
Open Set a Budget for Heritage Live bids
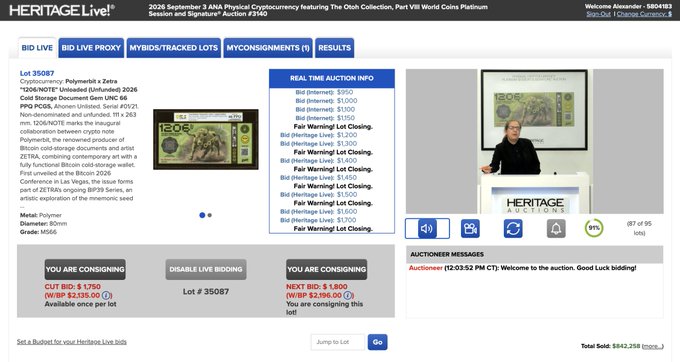click(72, 342)
